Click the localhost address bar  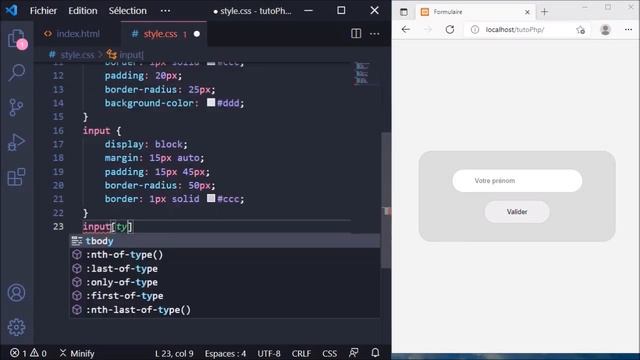click(527, 29)
